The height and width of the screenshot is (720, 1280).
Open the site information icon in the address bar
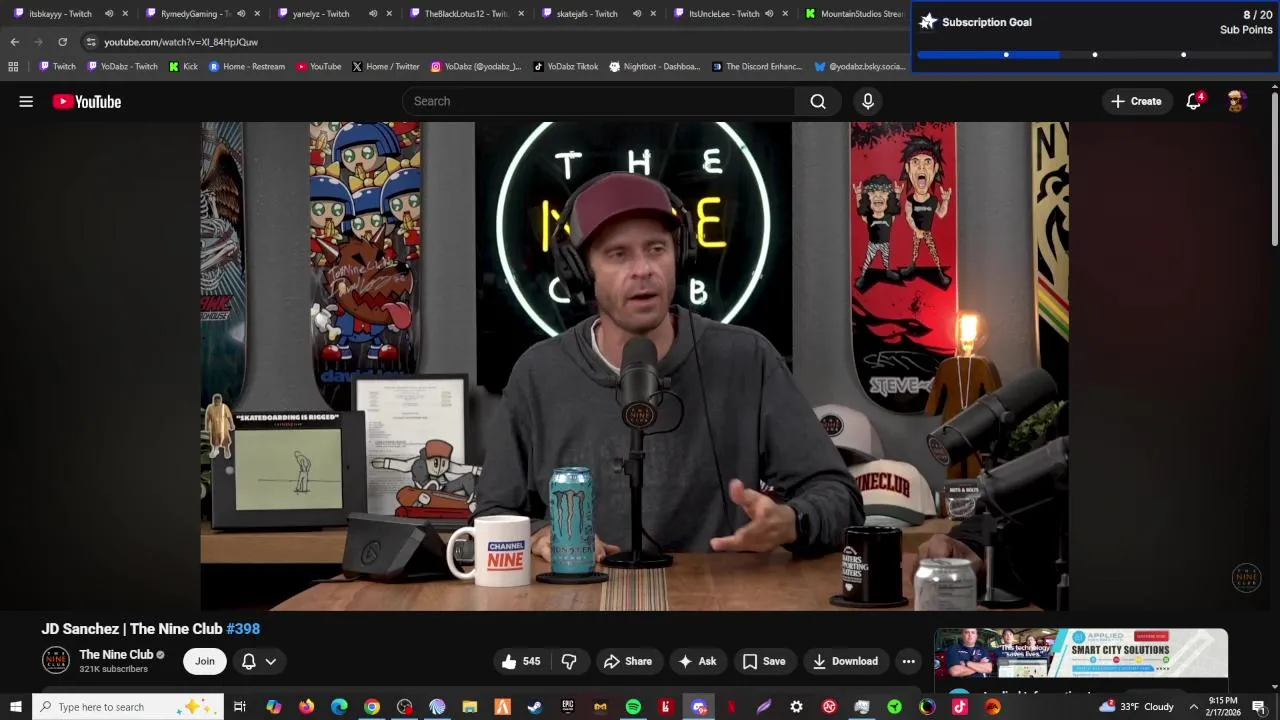pyautogui.click(x=91, y=42)
